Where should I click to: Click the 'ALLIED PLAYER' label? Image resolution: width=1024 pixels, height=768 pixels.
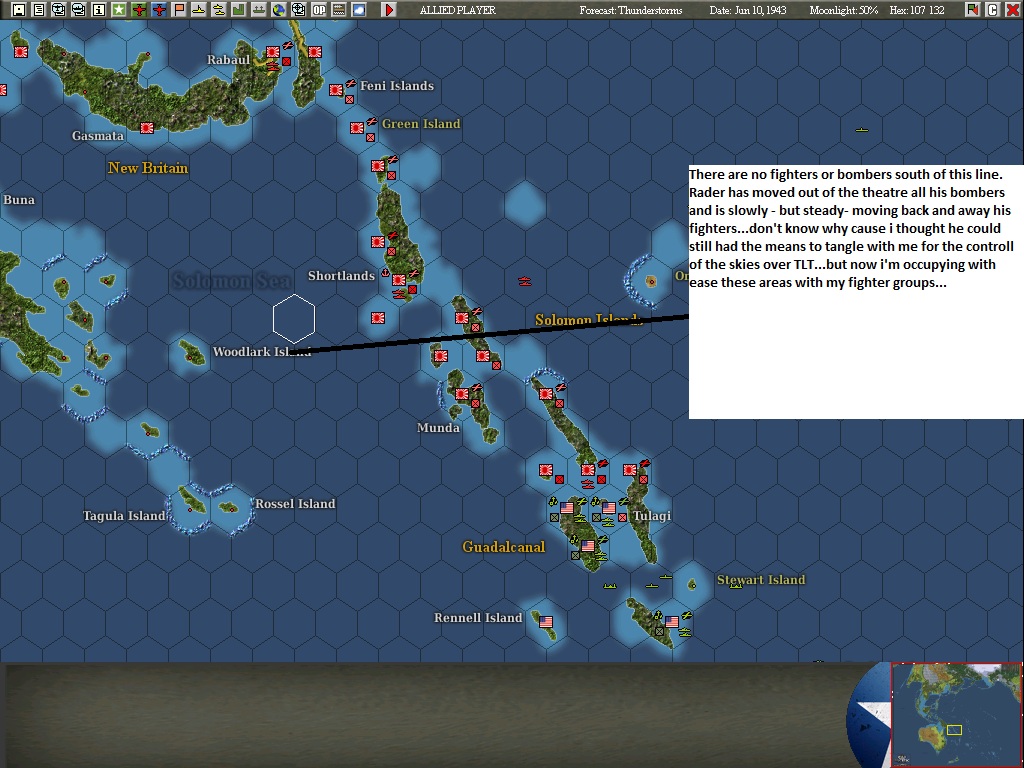tap(458, 10)
